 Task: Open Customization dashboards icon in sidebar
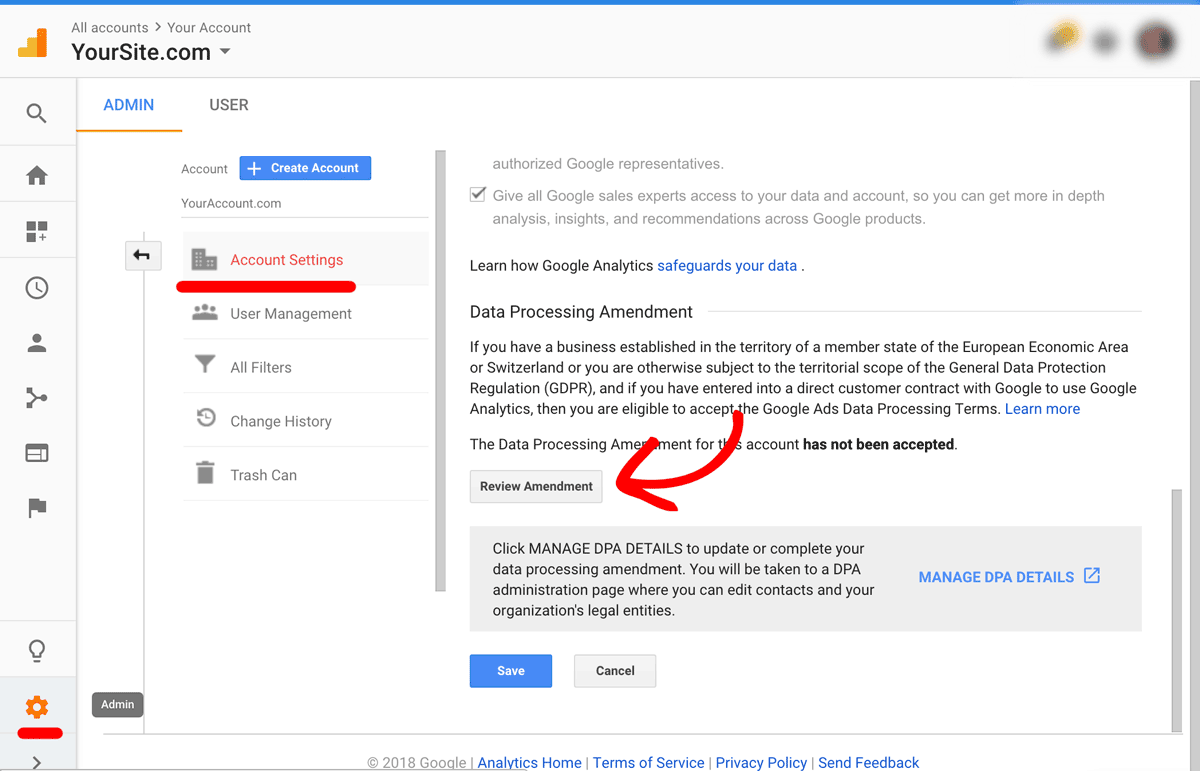tap(37, 233)
